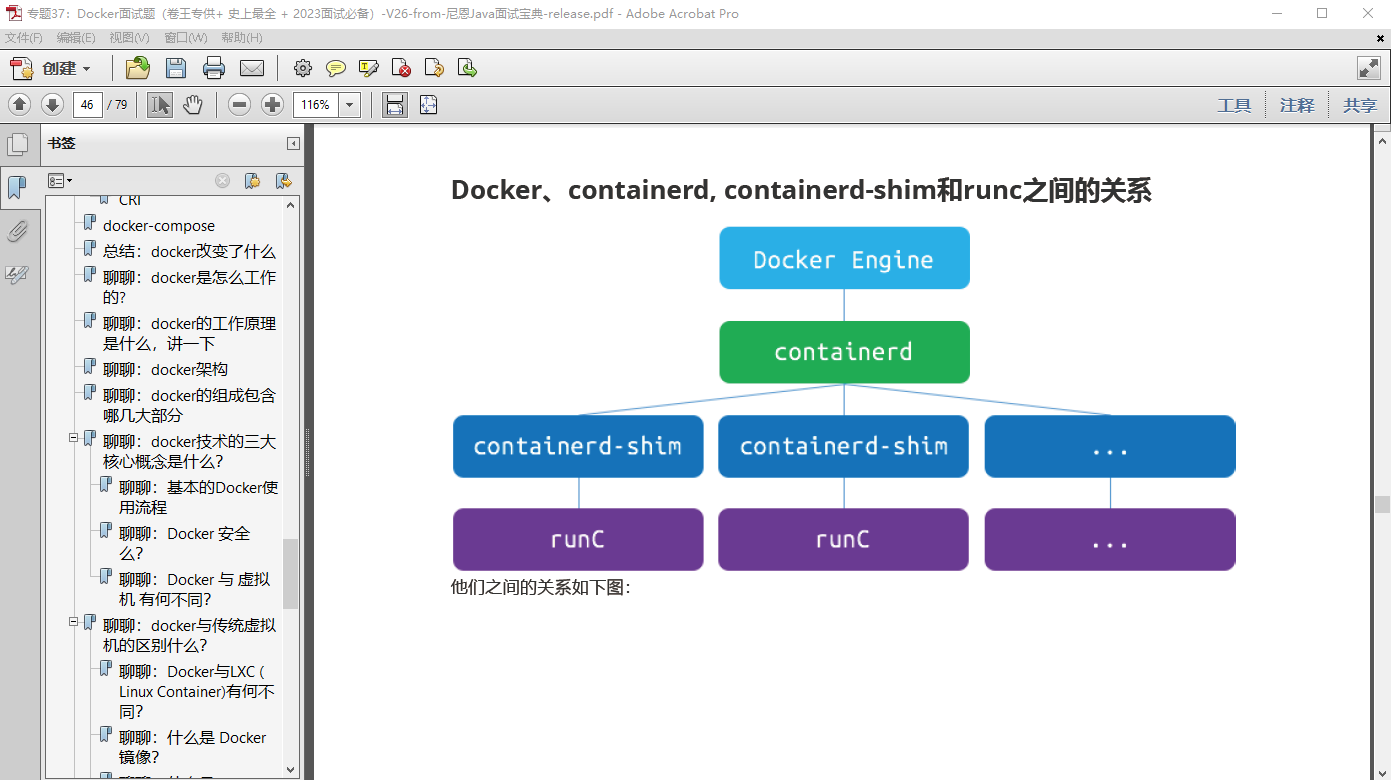Image resolution: width=1391 pixels, height=780 pixels.
Task: Open the 文件(F) menu
Action: 24,37
